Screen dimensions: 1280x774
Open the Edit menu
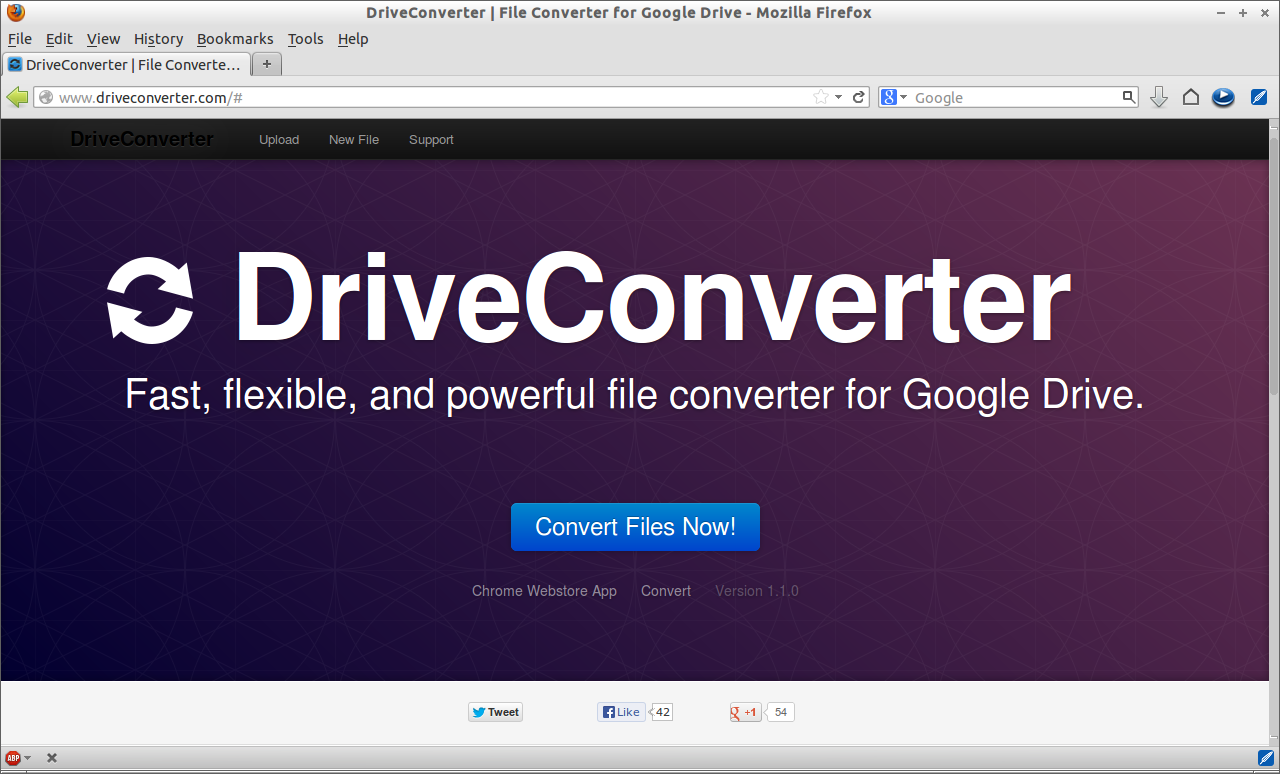(59, 39)
